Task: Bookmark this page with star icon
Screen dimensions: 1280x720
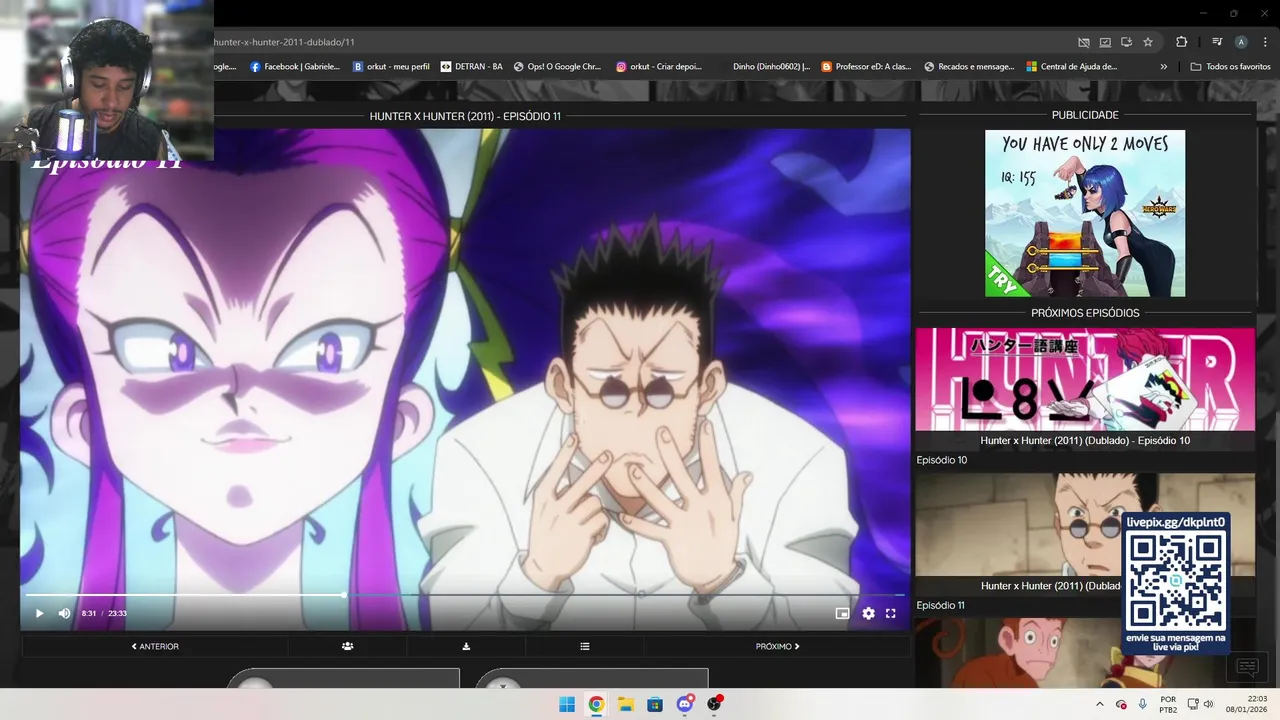Action: [1148, 42]
